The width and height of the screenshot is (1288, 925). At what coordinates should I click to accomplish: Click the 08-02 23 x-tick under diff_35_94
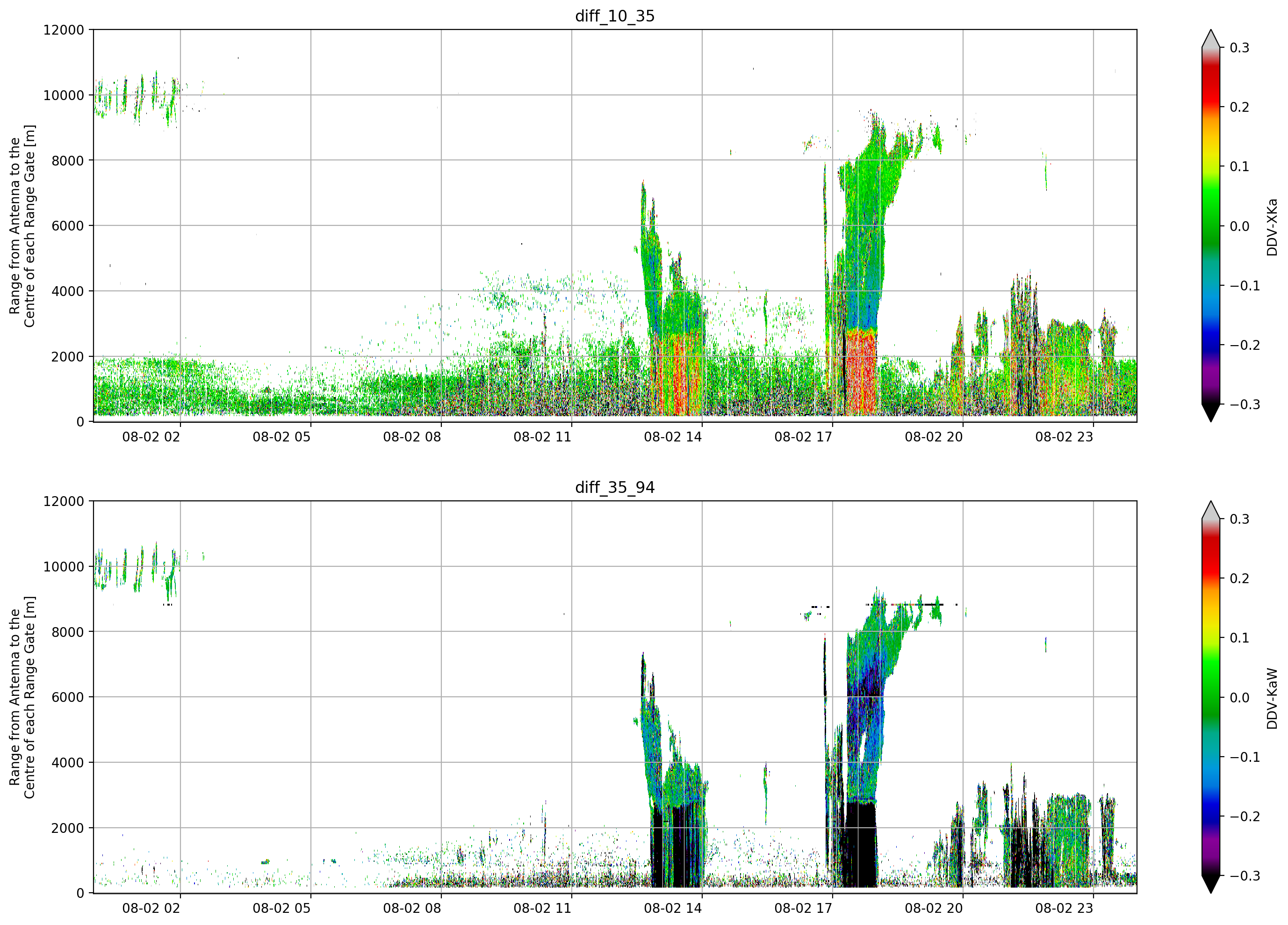coord(1064,908)
